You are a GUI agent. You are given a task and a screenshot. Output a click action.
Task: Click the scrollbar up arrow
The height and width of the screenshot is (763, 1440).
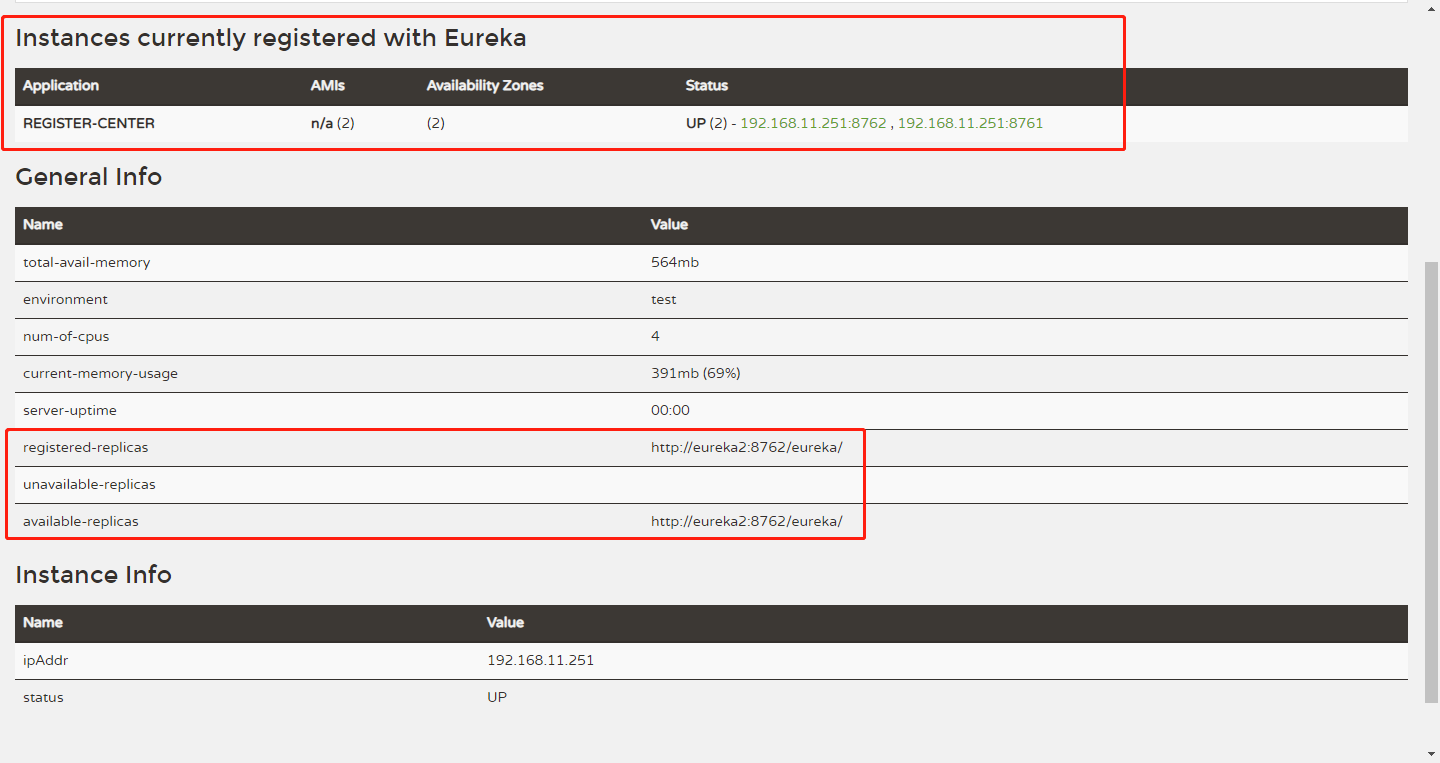1432,8
